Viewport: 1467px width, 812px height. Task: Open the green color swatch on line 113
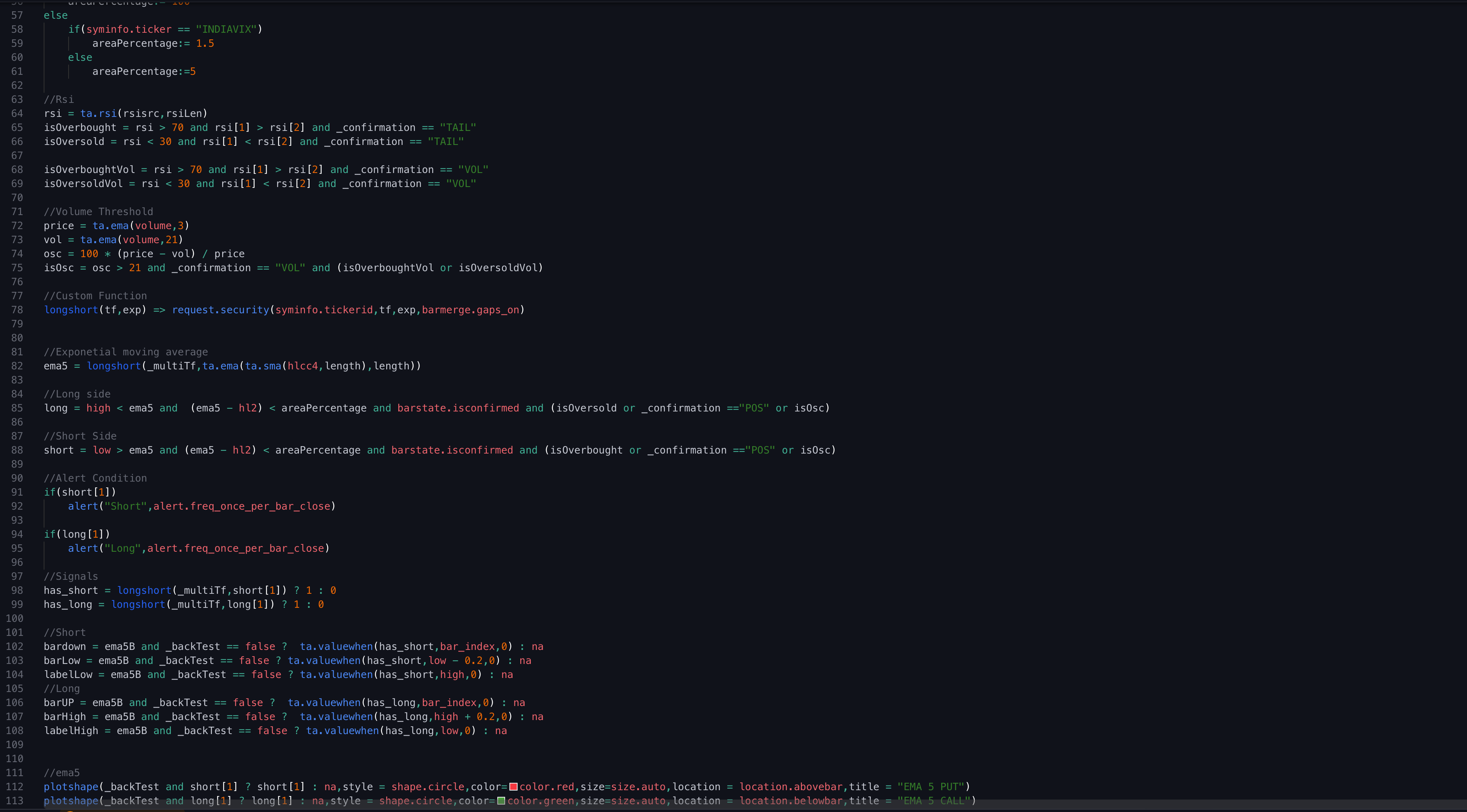pyautogui.click(x=501, y=801)
